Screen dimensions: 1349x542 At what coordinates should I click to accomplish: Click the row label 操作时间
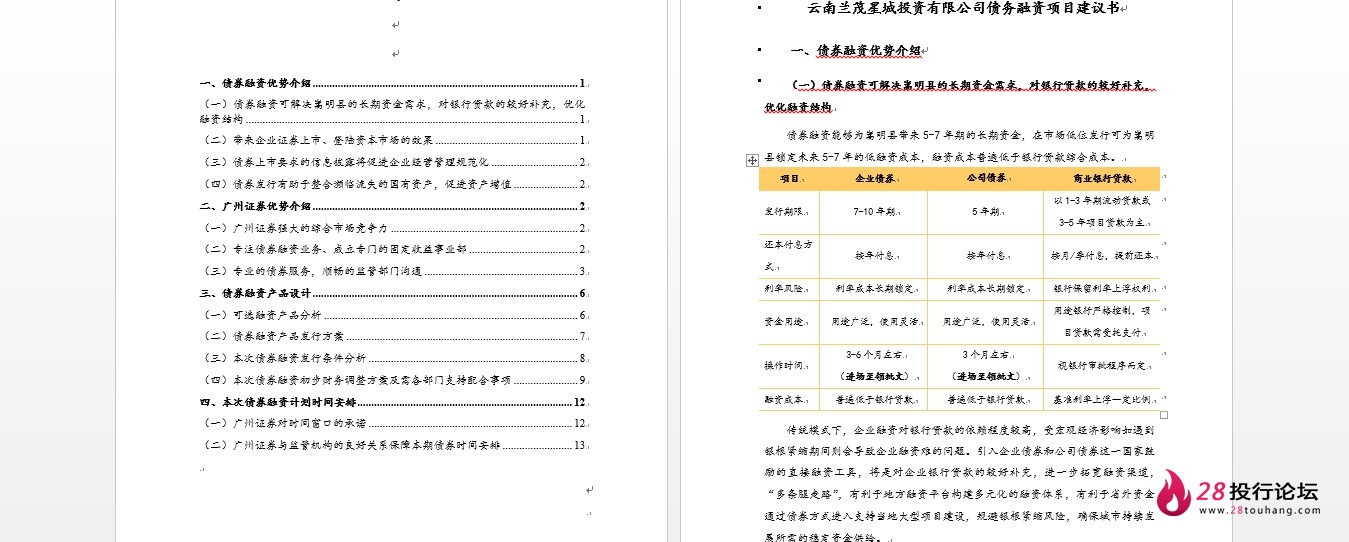(787, 365)
